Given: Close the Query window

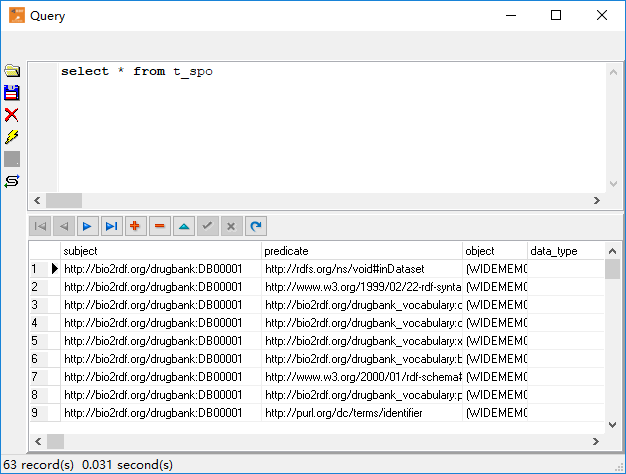Looking at the screenshot, I should pyautogui.click(x=602, y=16).
